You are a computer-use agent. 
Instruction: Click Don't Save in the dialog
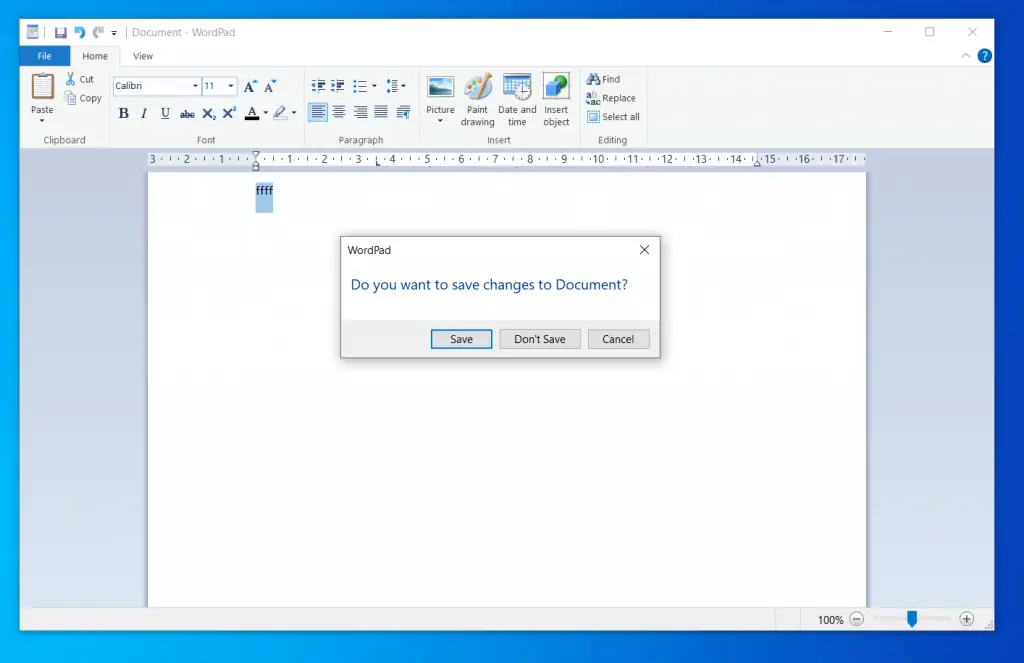coord(540,339)
